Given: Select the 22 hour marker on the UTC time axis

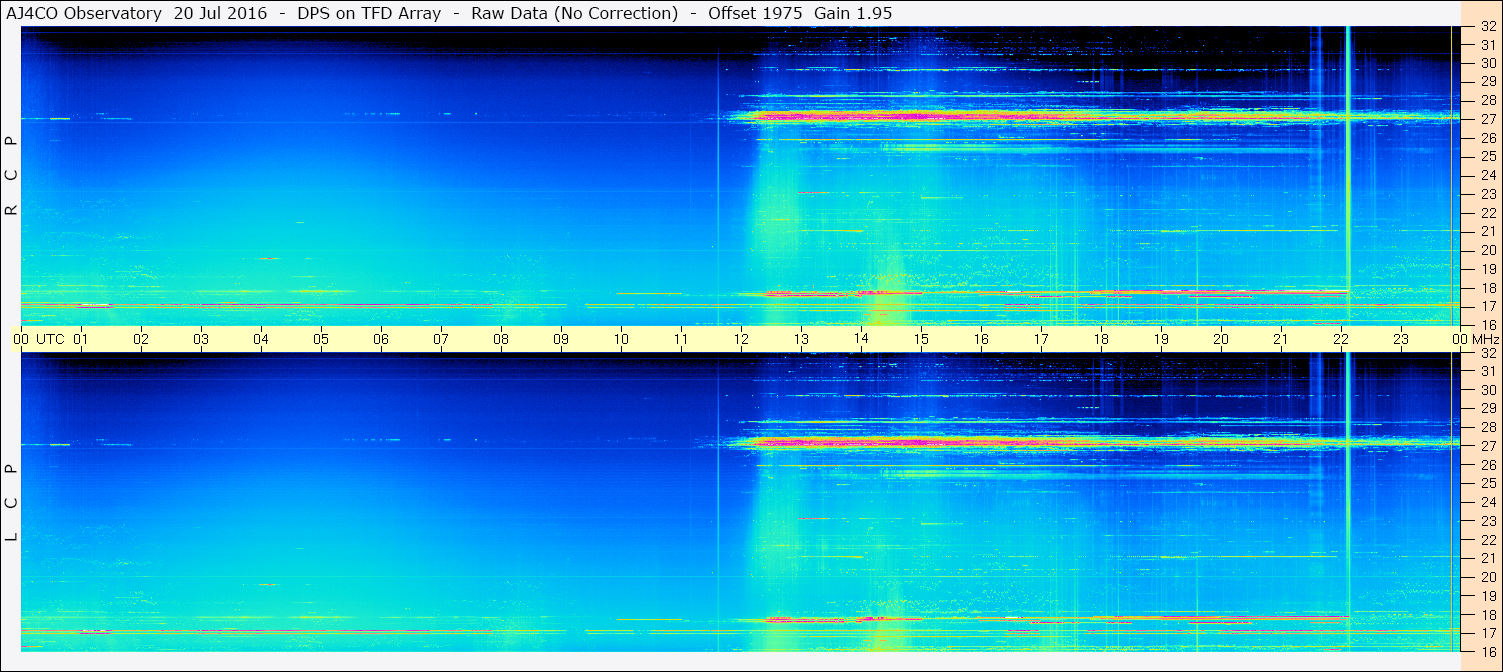Looking at the screenshot, I should [x=1341, y=339].
